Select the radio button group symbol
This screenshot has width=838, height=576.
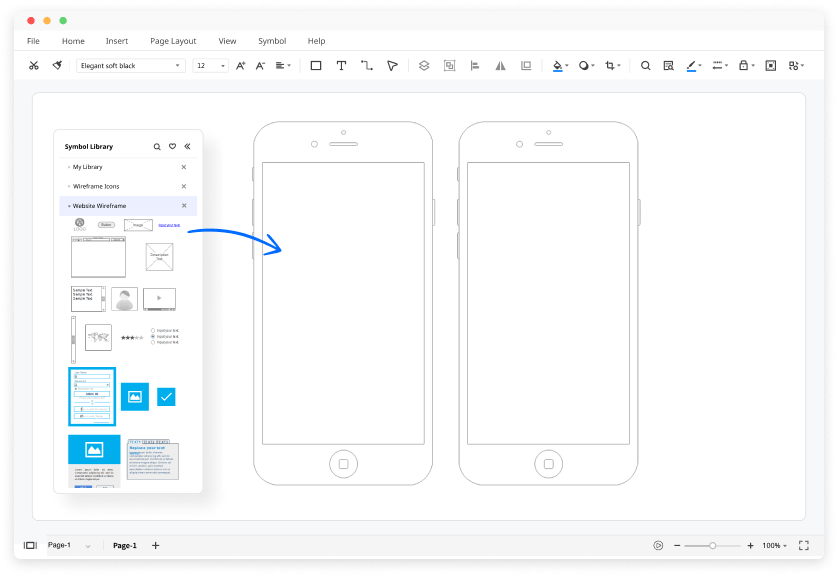165,337
